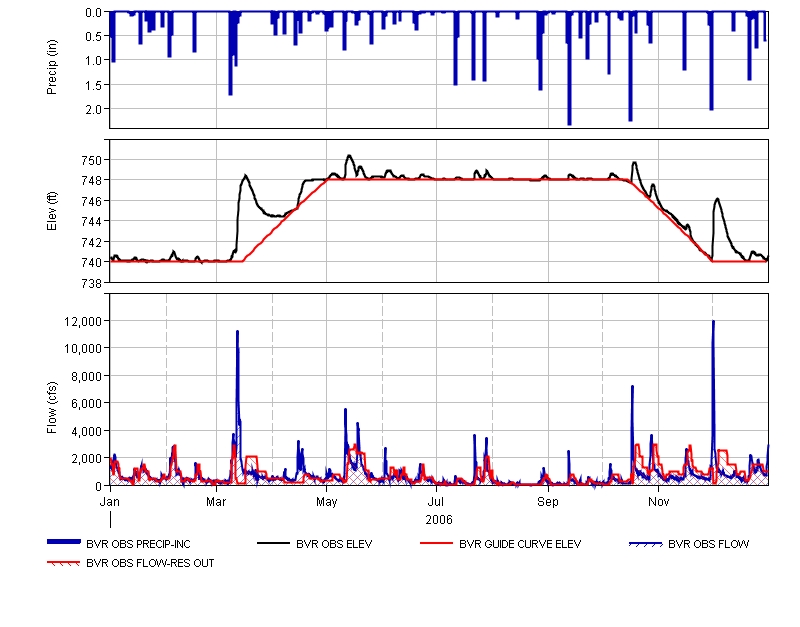Click the 0.0 precipitation axis value
800x627 pixels.
click(94, 12)
